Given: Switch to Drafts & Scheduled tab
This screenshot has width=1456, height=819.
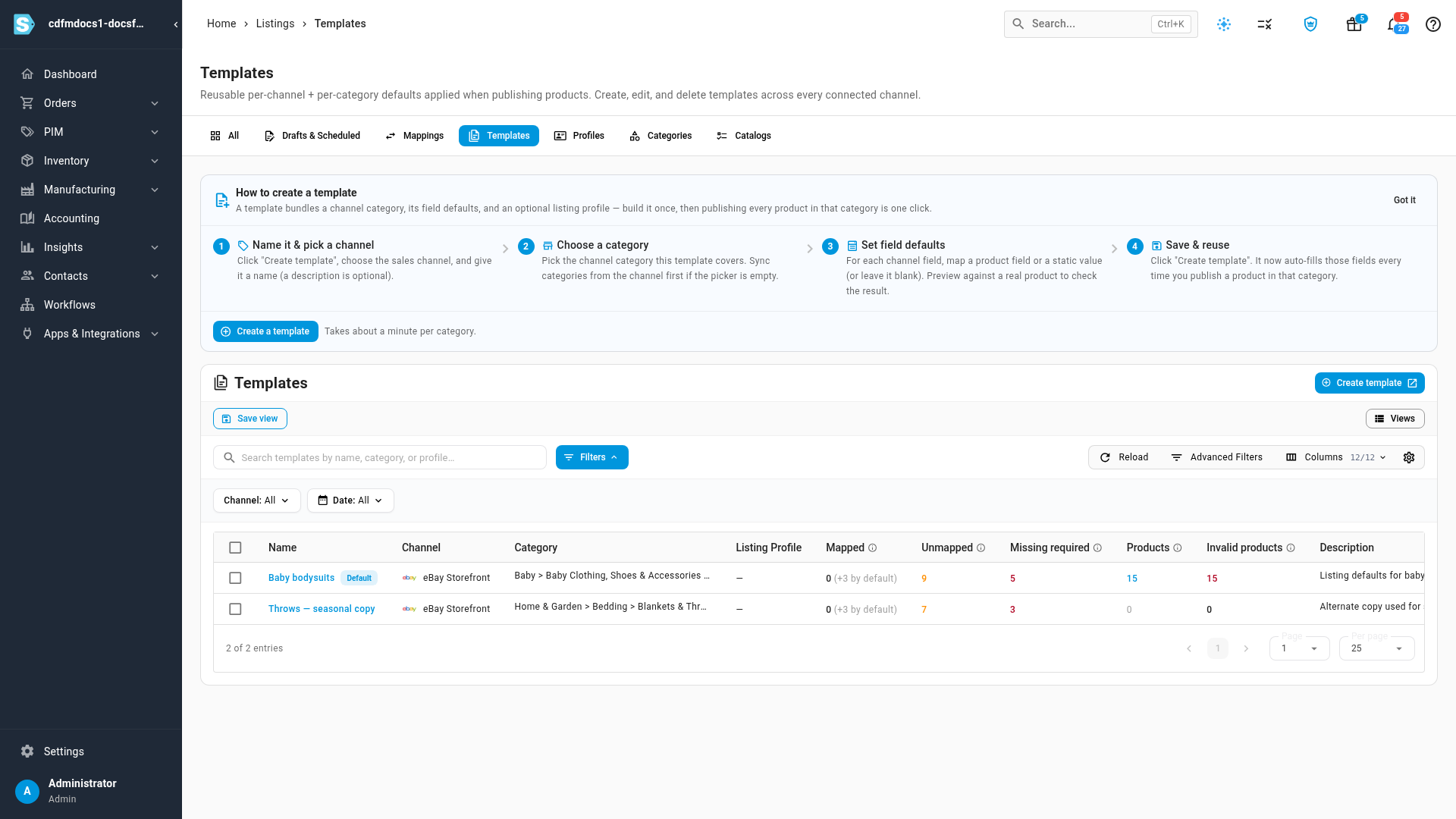Looking at the screenshot, I should [312, 136].
